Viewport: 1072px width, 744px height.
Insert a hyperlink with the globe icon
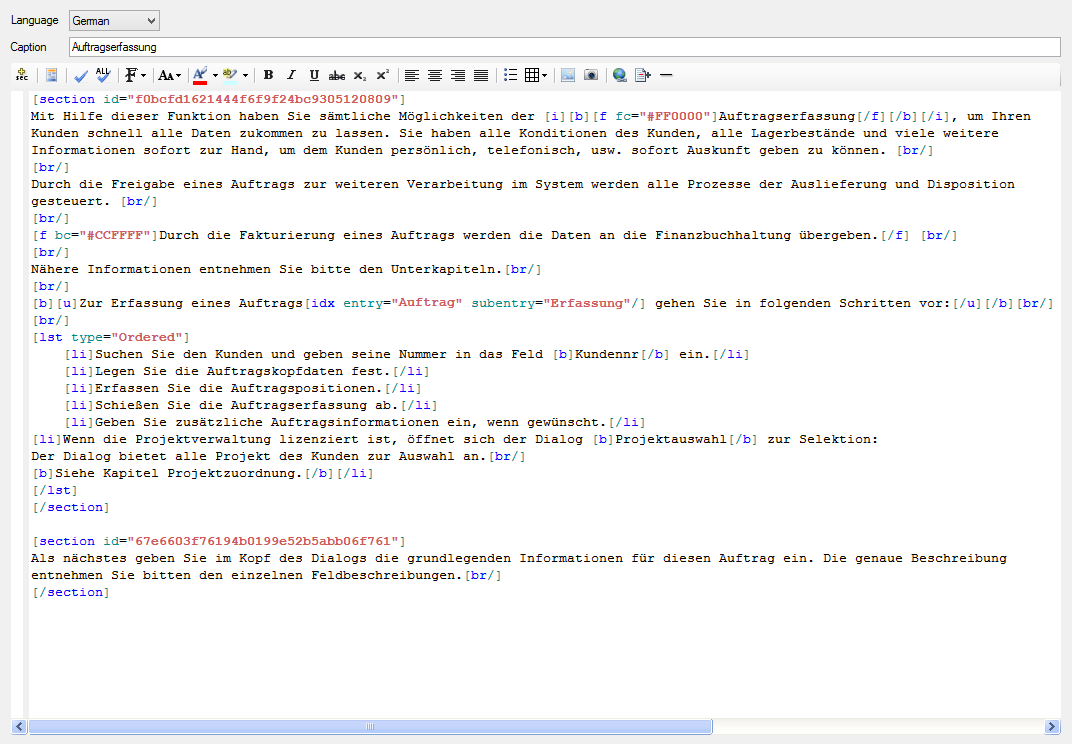point(619,75)
